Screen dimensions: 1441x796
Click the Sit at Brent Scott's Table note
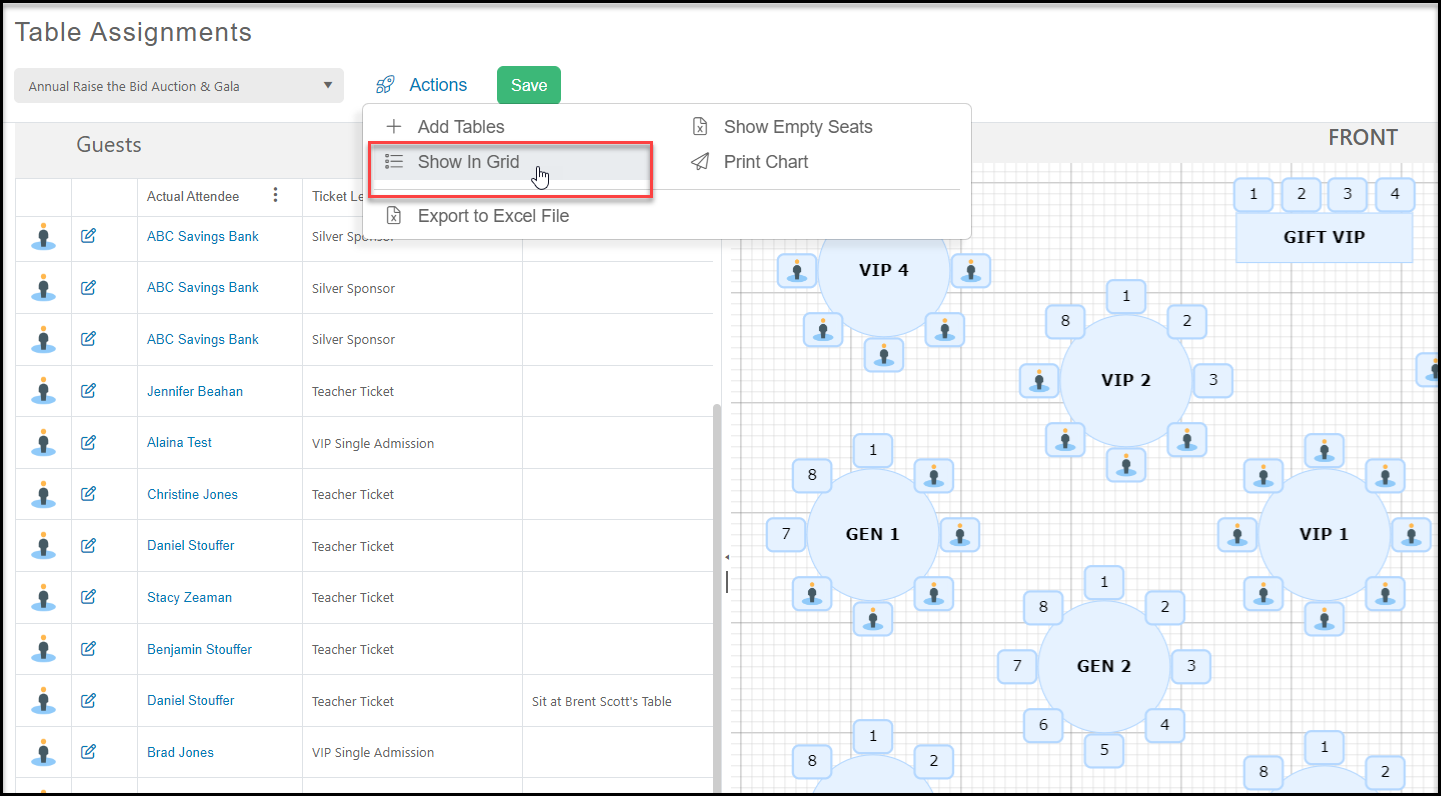[x=602, y=701]
